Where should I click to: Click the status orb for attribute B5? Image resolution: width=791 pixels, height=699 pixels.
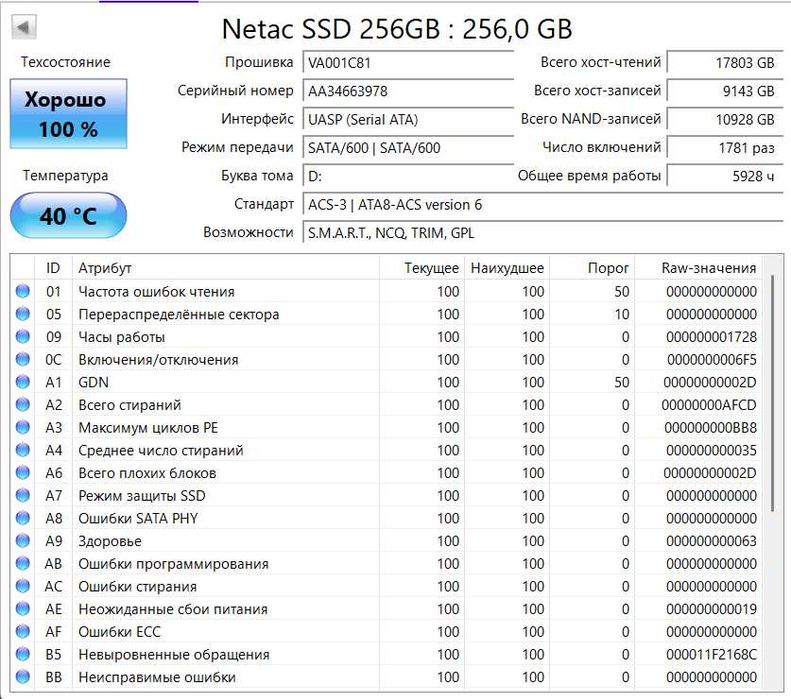(x=23, y=654)
